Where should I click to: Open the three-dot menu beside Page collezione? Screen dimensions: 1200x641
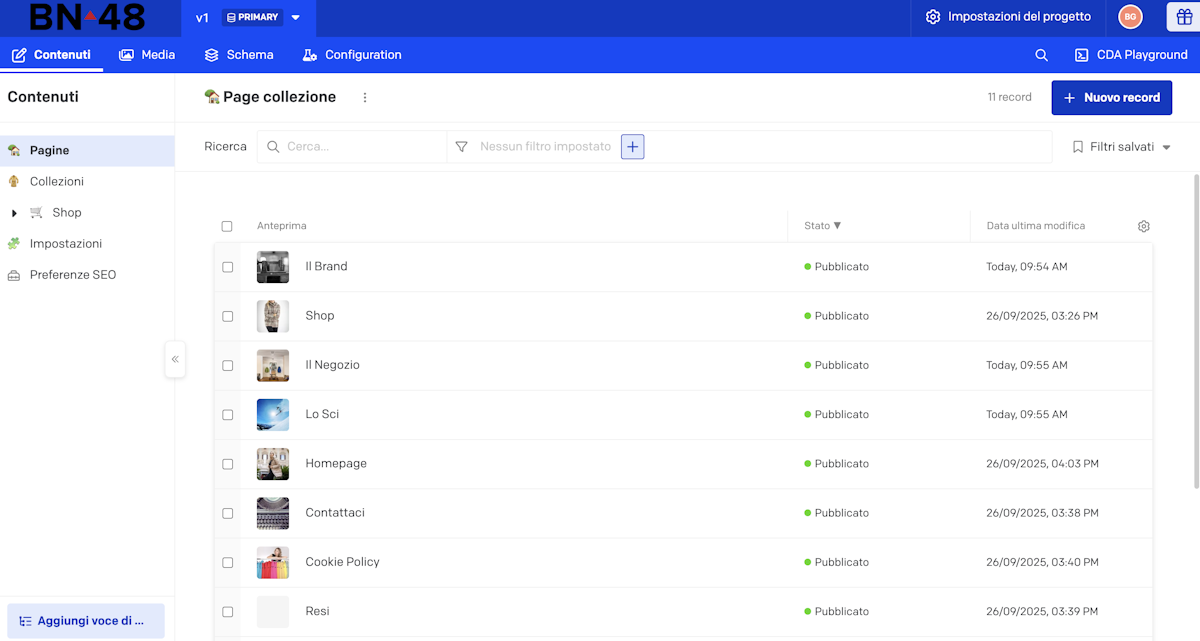[365, 98]
